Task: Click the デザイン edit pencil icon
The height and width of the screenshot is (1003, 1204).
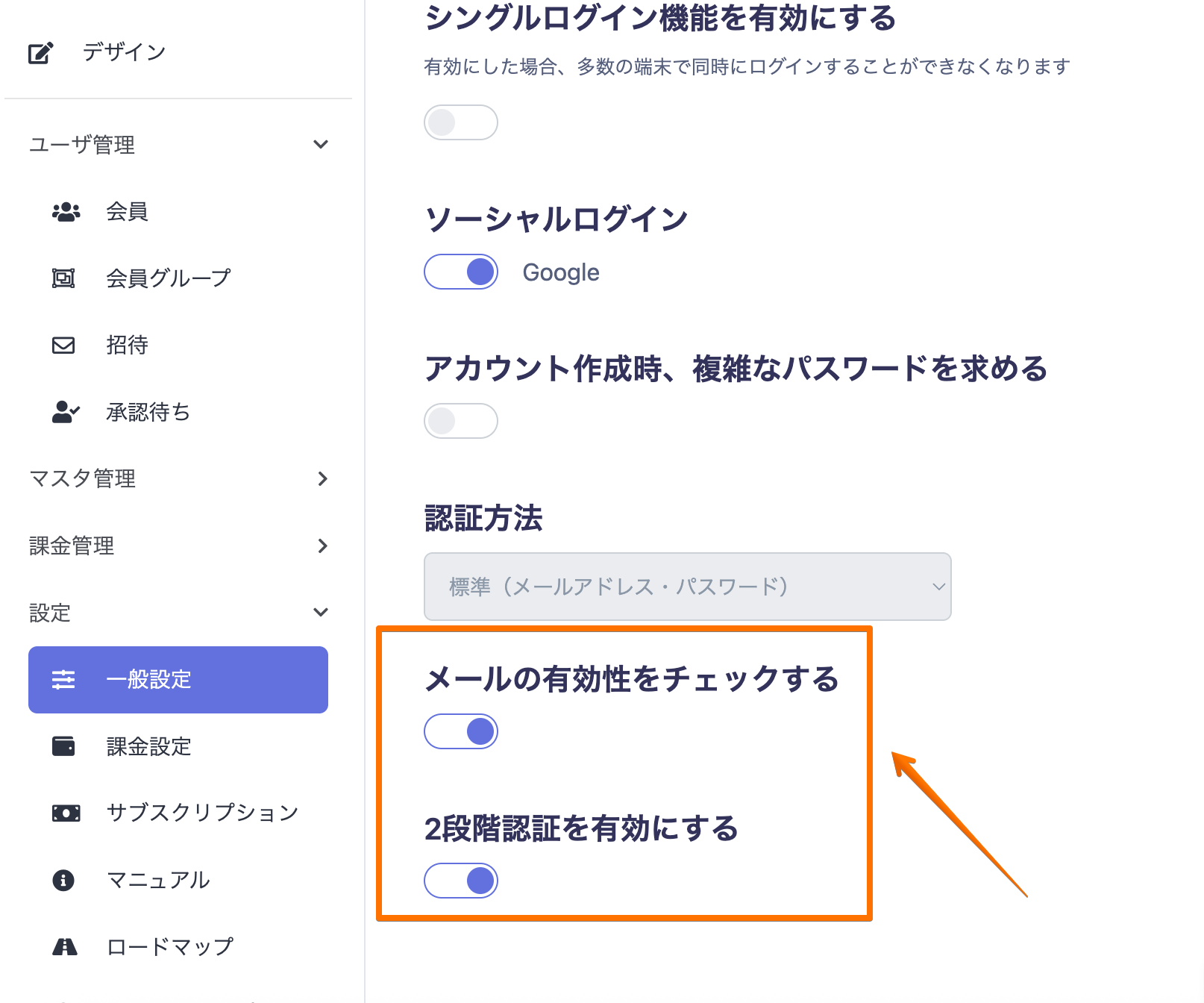Action: pos(40,53)
